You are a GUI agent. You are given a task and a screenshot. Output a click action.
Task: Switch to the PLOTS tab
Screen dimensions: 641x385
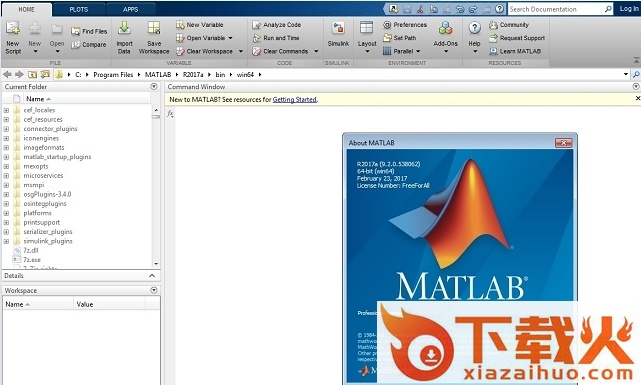tap(79, 9)
